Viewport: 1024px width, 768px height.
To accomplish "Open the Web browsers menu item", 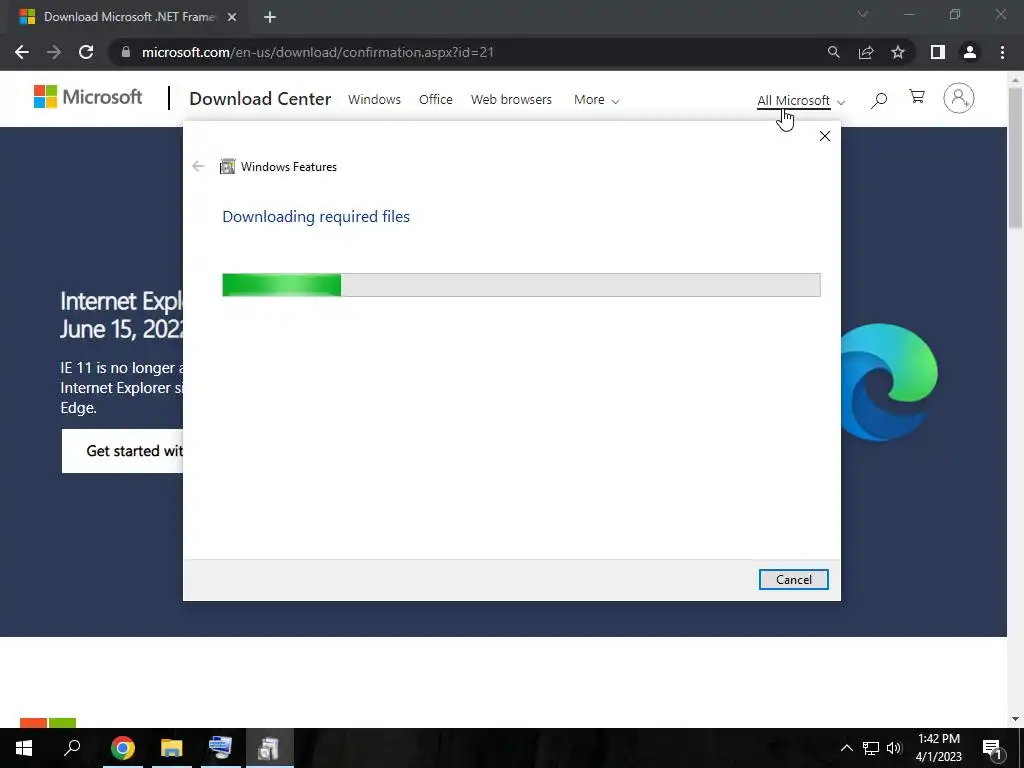I will coord(511,99).
